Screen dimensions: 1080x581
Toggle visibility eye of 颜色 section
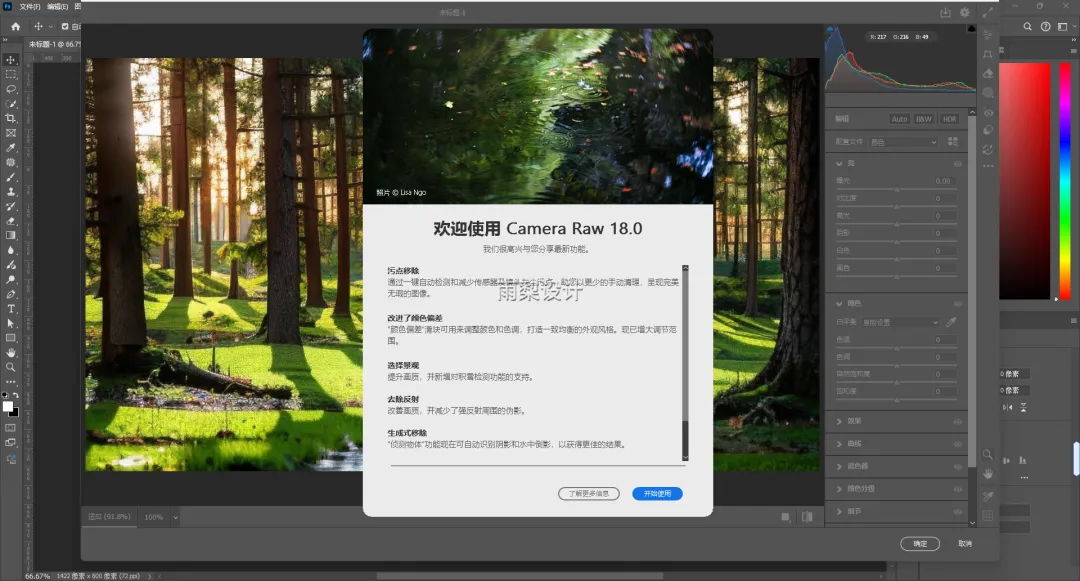click(x=957, y=303)
